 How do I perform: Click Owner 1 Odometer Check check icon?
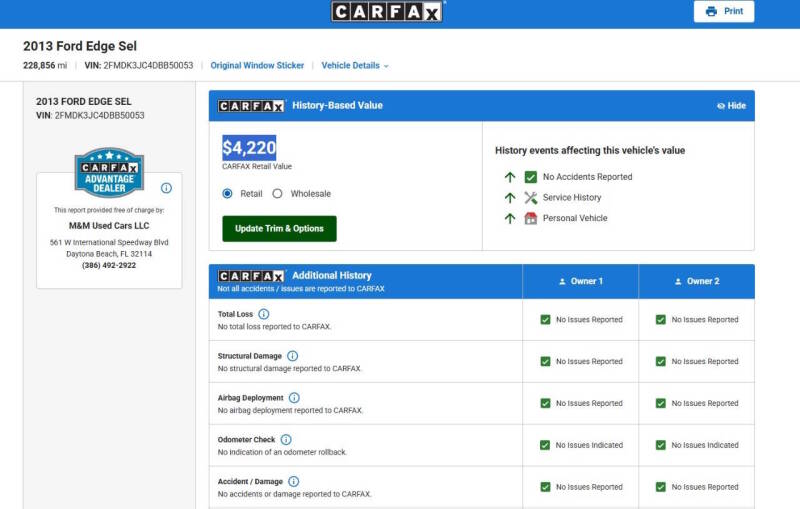(545, 445)
